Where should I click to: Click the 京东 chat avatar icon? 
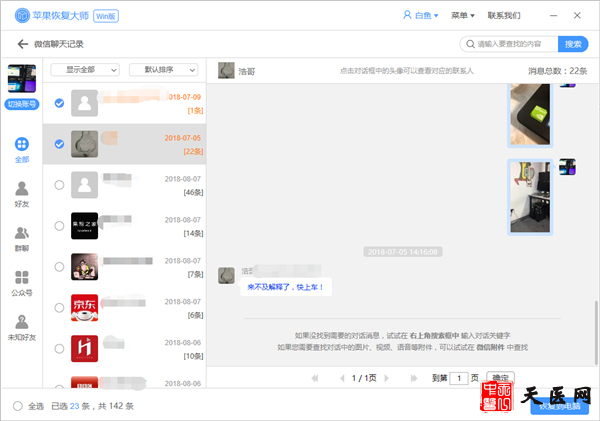pyautogui.click(x=84, y=308)
